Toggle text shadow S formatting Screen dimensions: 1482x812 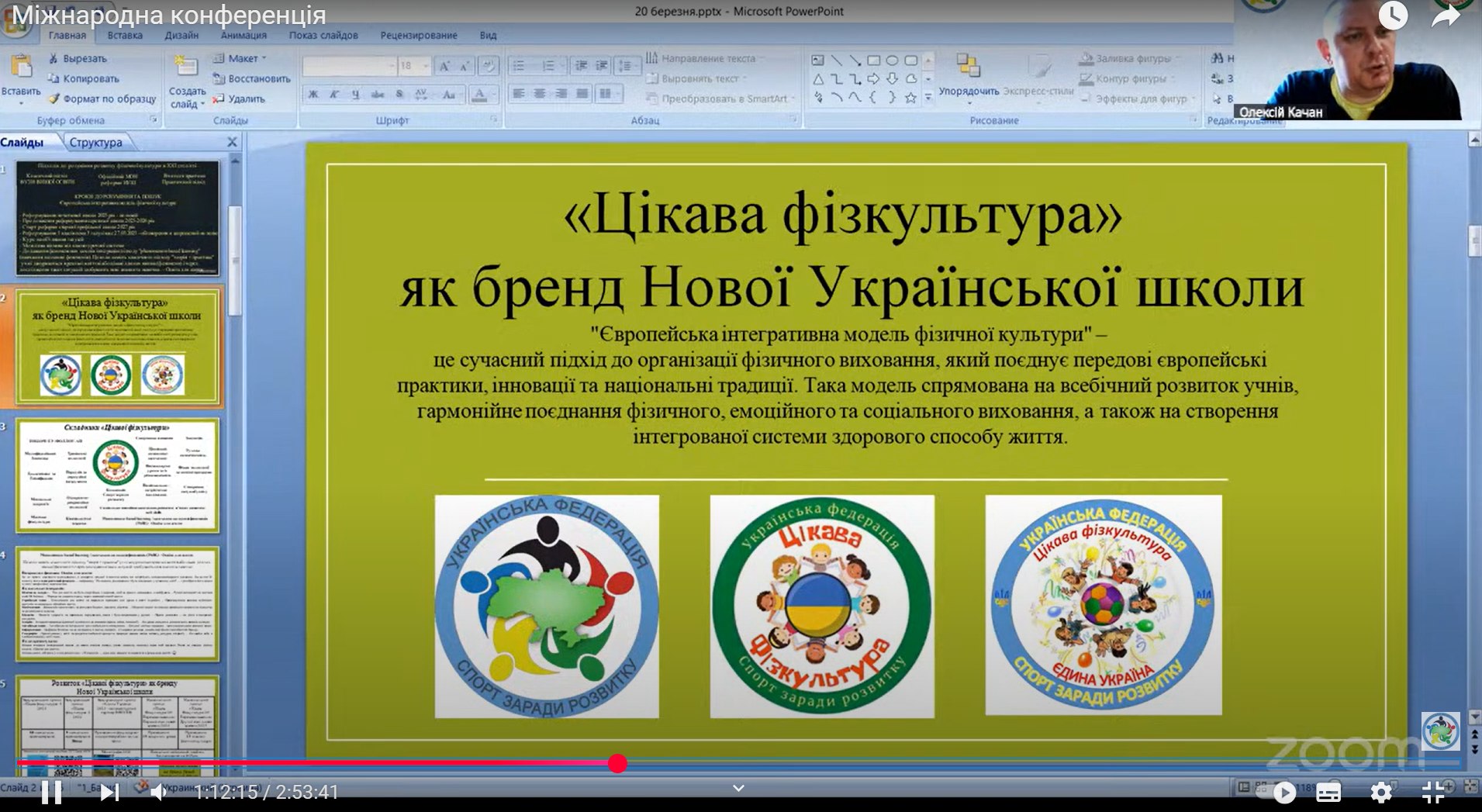click(399, 95)
